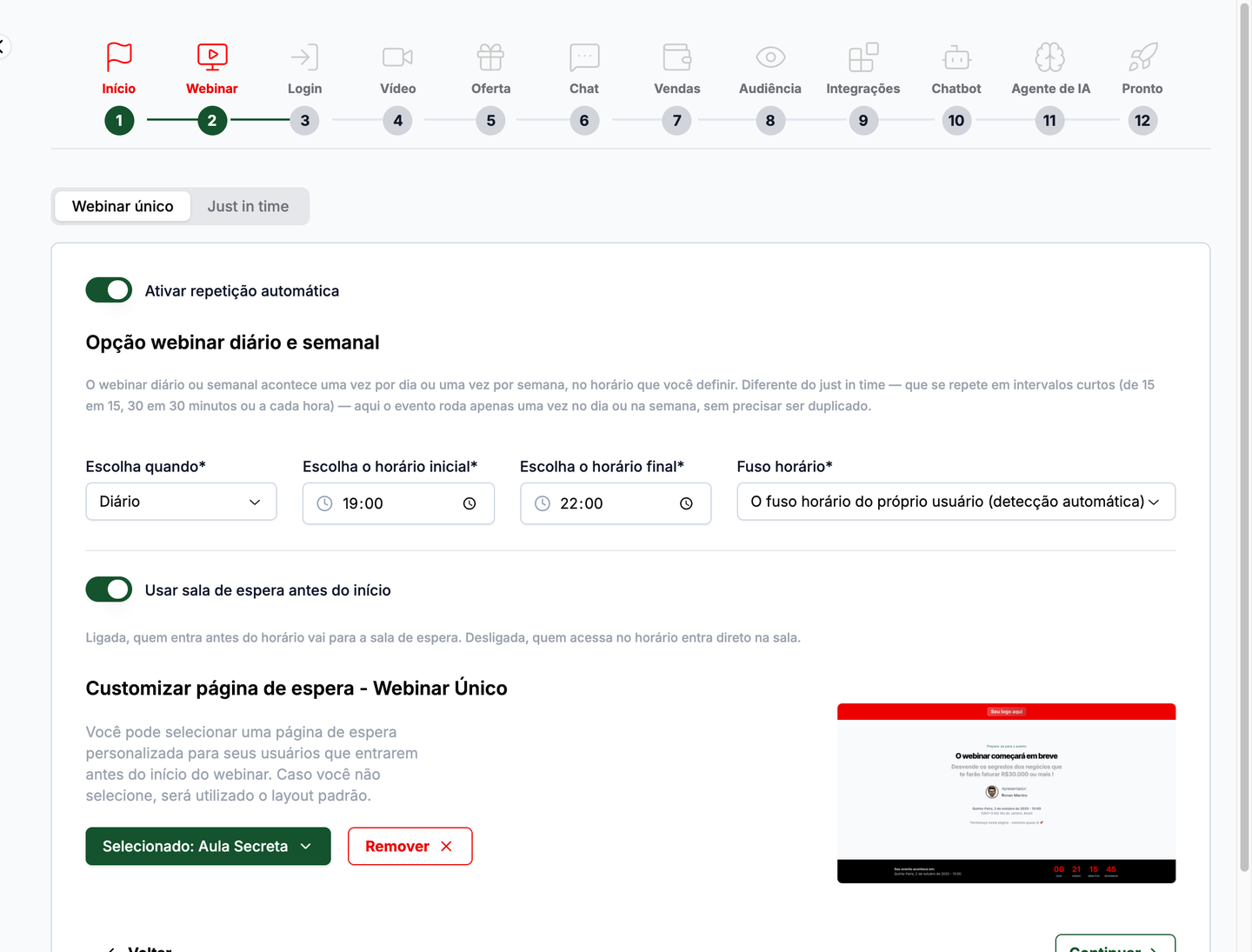Click step number 7 circle
The height and width of the screenshot is (952, 1252).
(x=677, y=120)
